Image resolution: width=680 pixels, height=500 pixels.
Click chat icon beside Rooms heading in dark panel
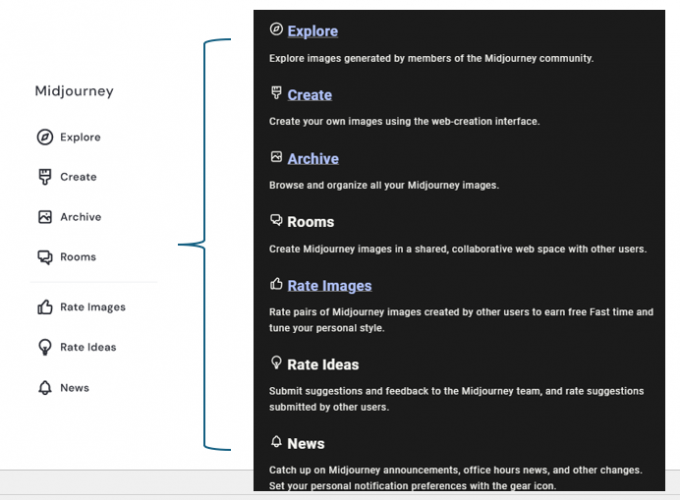[276, 220]
